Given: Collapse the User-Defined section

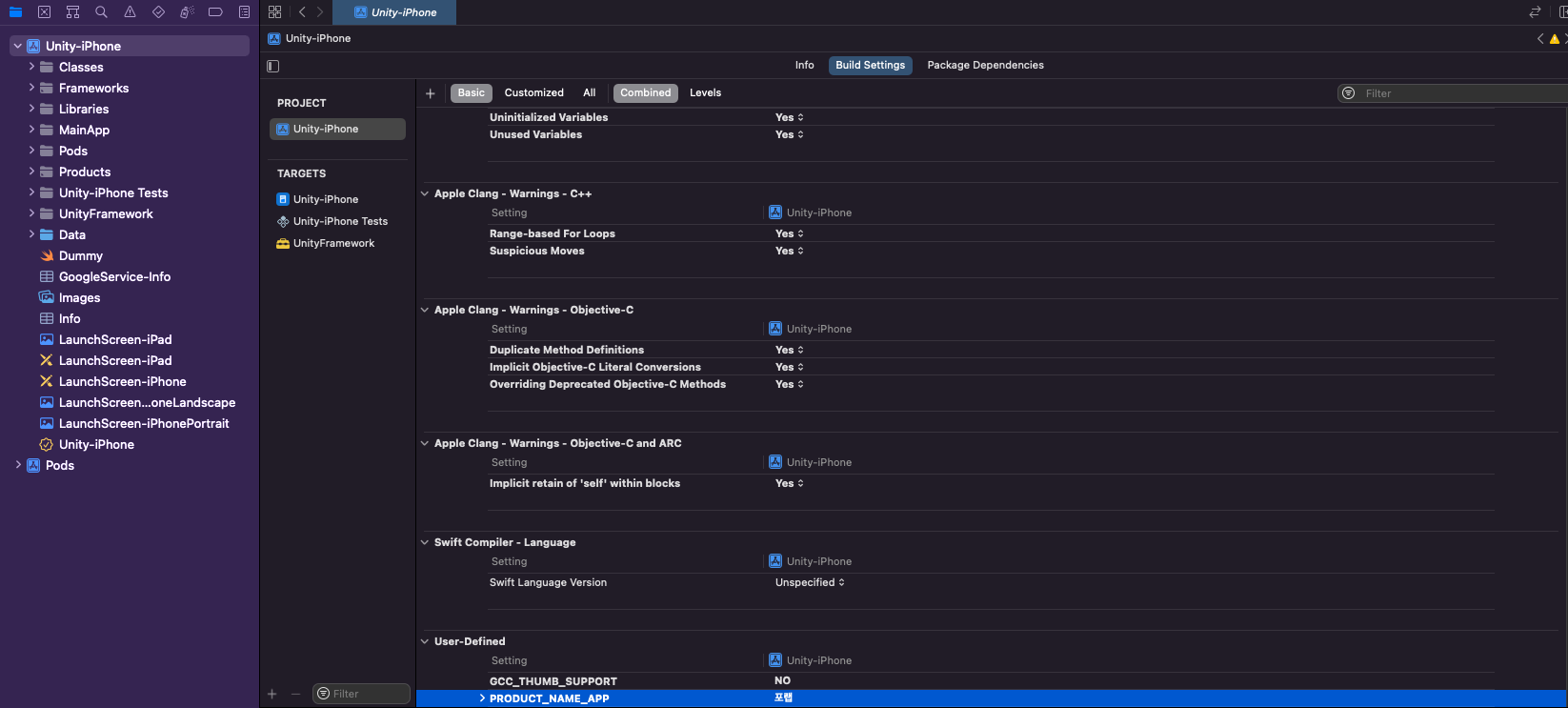Looking at the screenshot, I should pos(425,641).
